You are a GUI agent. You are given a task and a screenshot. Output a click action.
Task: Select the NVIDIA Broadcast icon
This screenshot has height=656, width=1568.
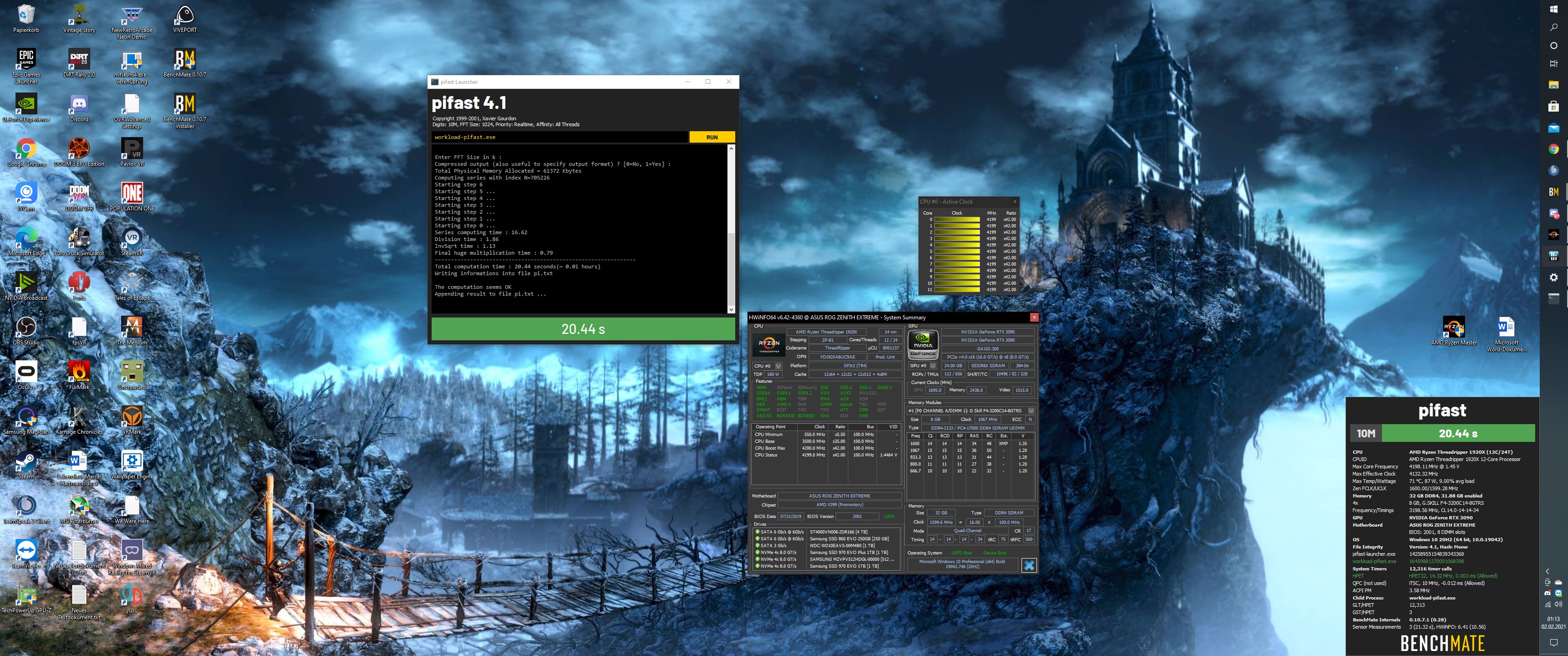26,286
